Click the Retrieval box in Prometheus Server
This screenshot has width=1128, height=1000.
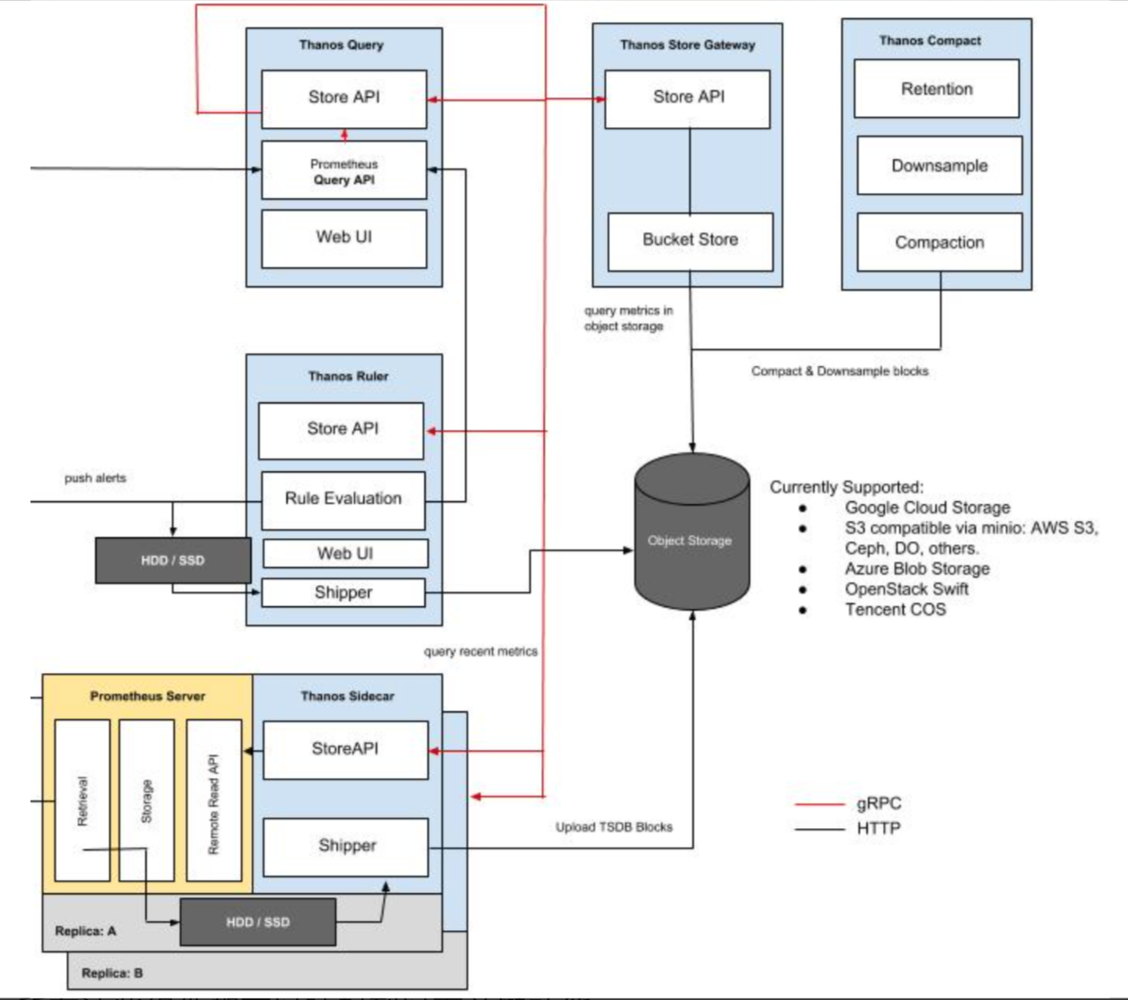82,800
